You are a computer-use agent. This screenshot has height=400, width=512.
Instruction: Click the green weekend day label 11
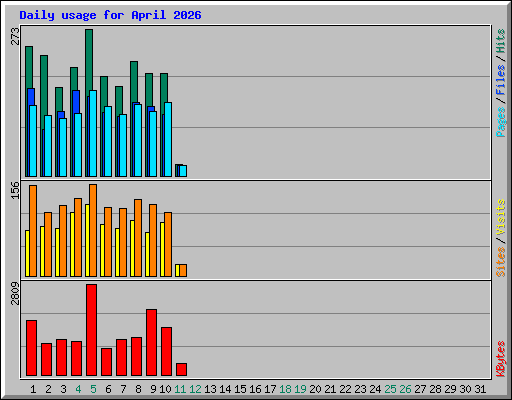(x=180, y=389)
